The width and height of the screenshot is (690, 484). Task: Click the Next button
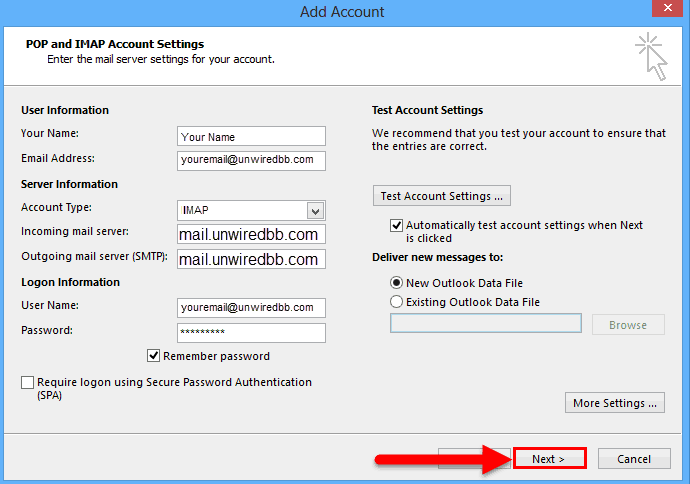click(550, 458)
